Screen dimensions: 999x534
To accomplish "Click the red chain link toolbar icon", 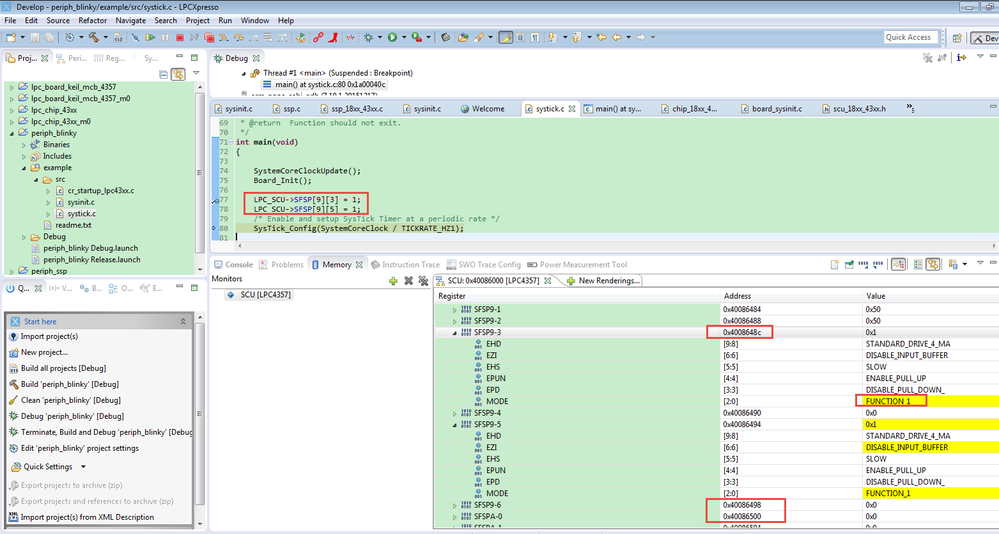I will pyautogui.click(x=317, y=38).
